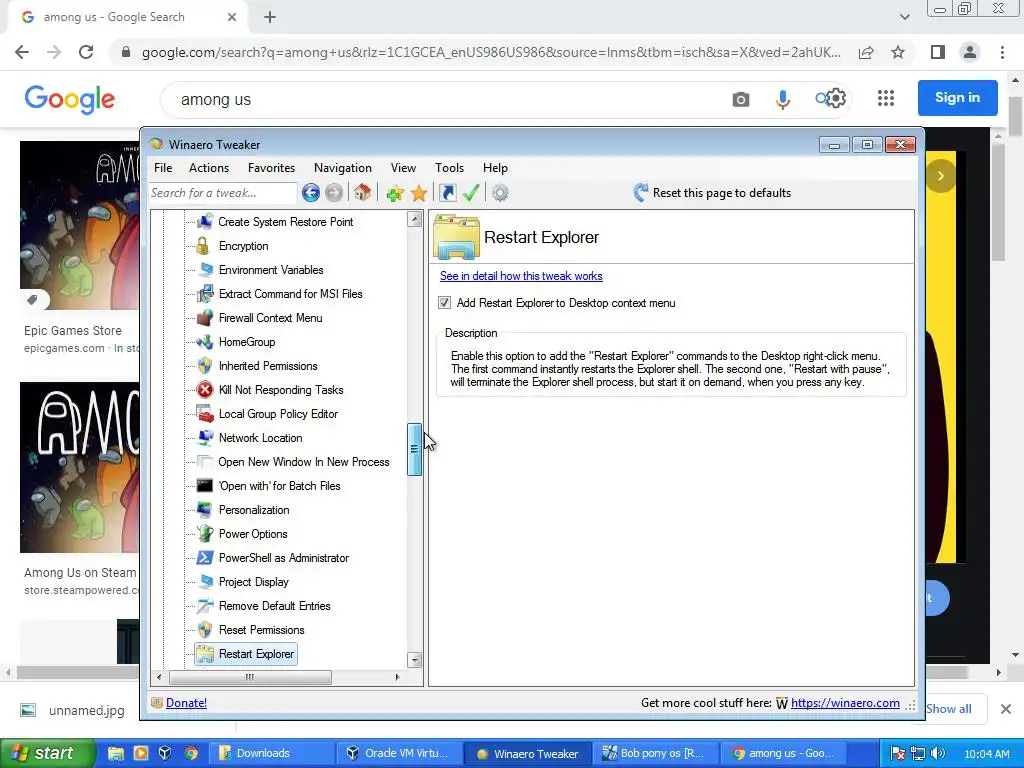1024x768 pixels.
Task: Switch to Downloads taskbar item
Action: (270, 753)
